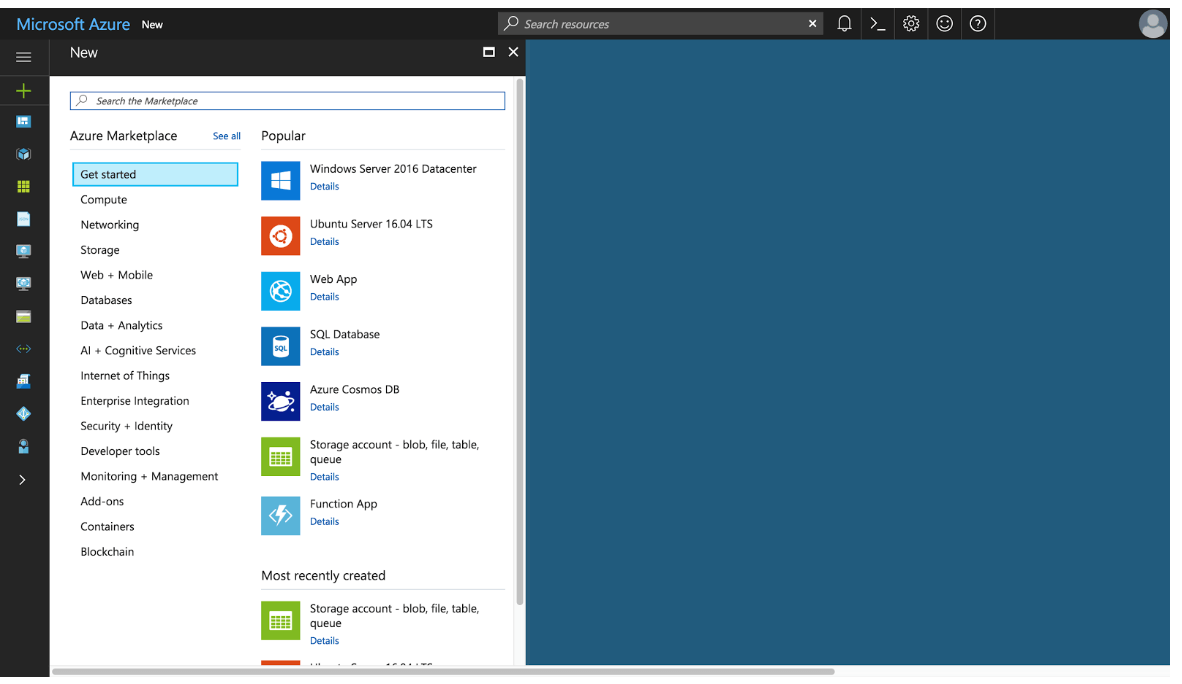Maximize the New blade
The image size is (1182, 684).
coord(488,52)
